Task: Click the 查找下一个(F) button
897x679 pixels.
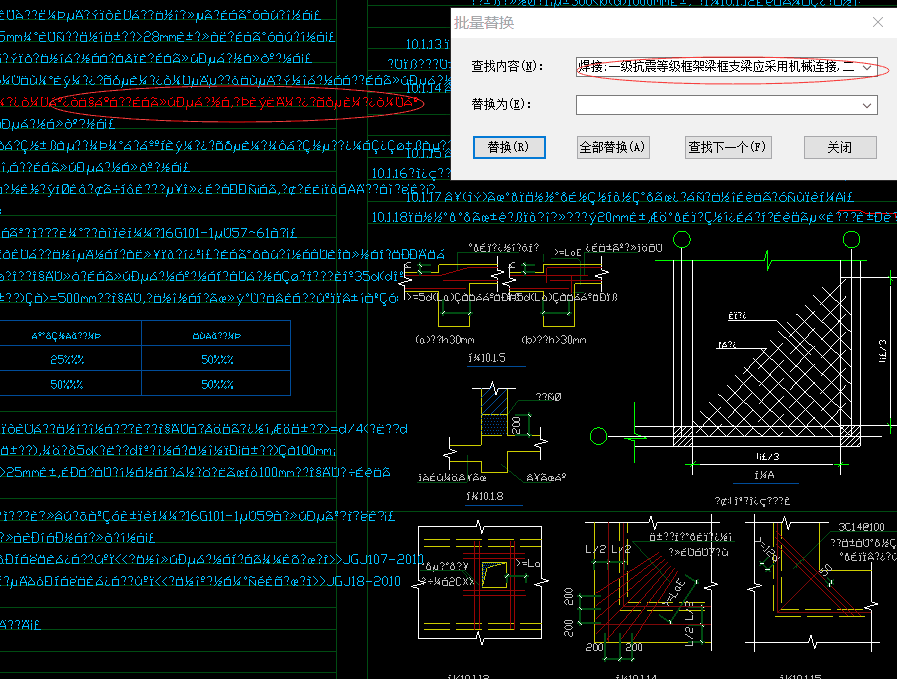Action: pyautogui.click(x=728, y=147)
